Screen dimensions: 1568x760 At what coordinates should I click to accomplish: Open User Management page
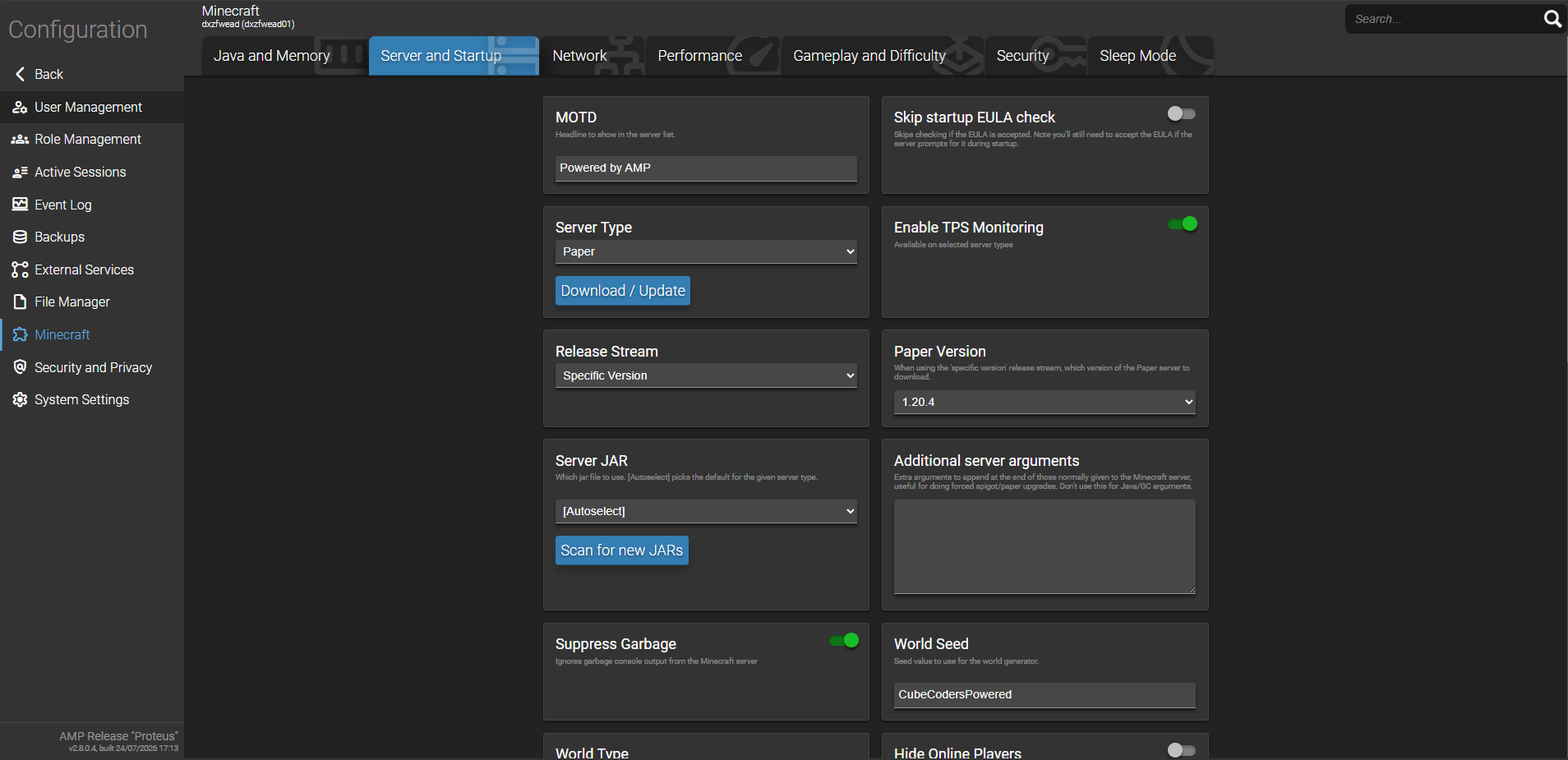pos(92,107)
